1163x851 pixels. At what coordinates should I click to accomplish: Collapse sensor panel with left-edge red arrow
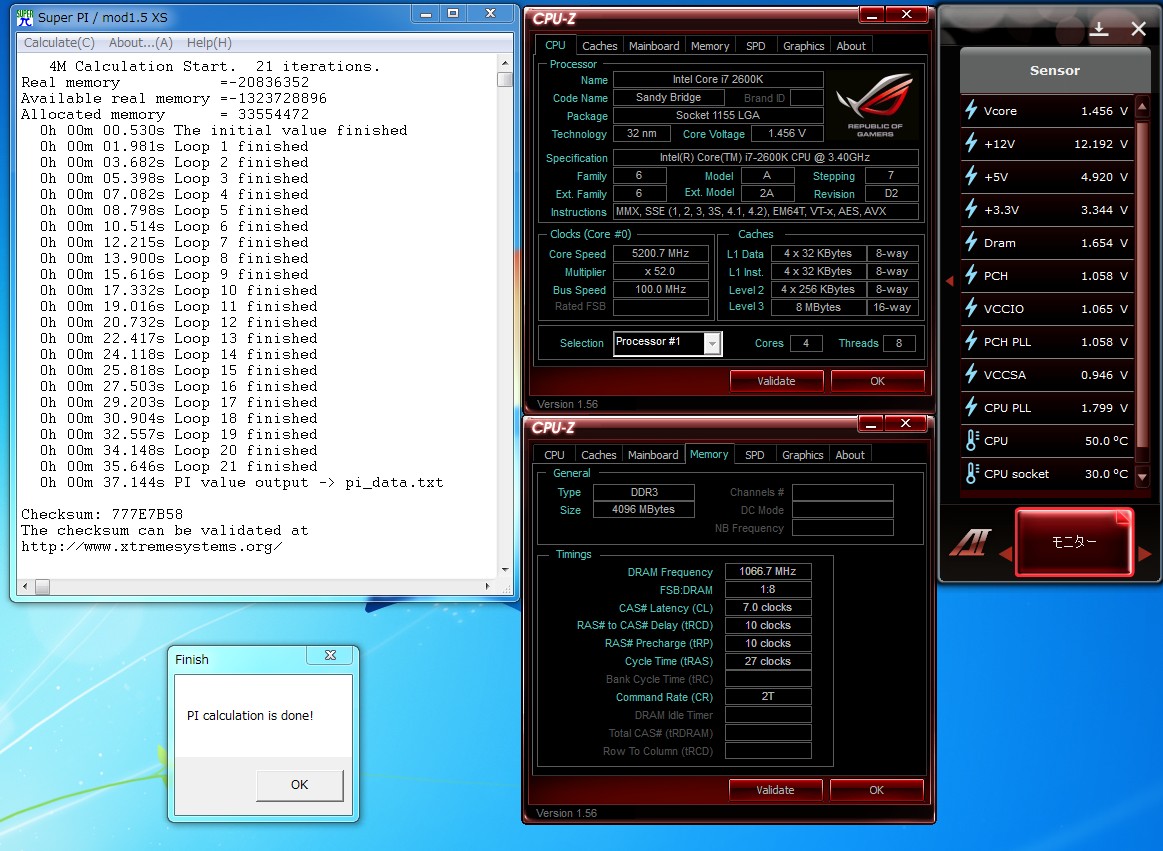click(949, 282)
